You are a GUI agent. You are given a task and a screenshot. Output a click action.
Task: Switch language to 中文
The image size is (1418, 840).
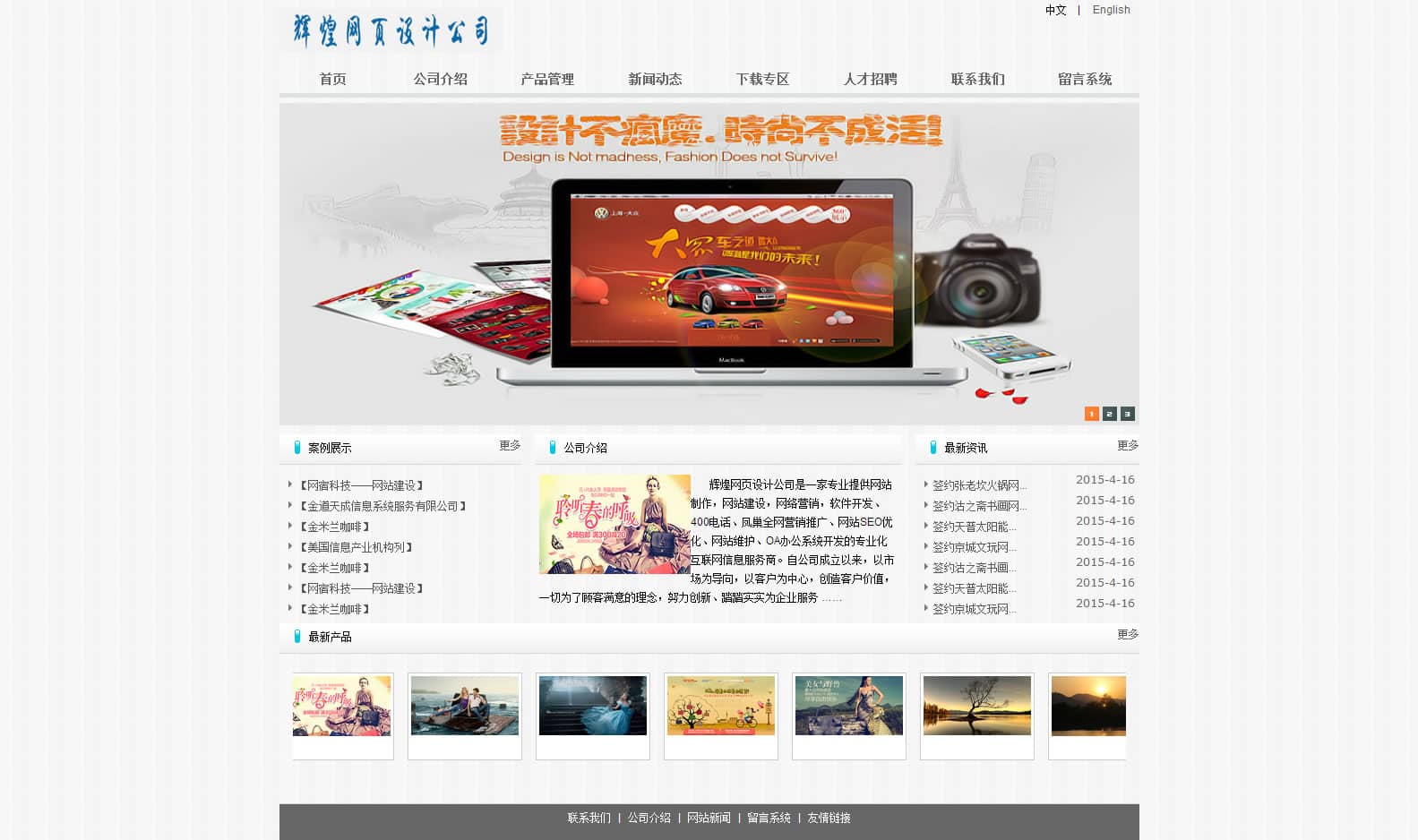coord(1055,10)
